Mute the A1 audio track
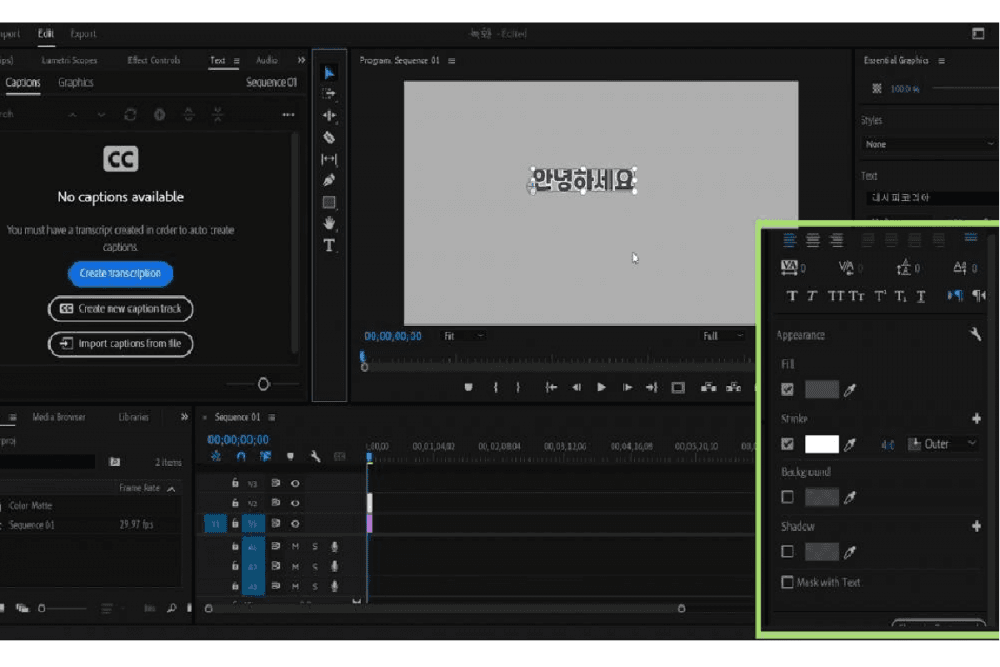 click(x=295, y=546)
